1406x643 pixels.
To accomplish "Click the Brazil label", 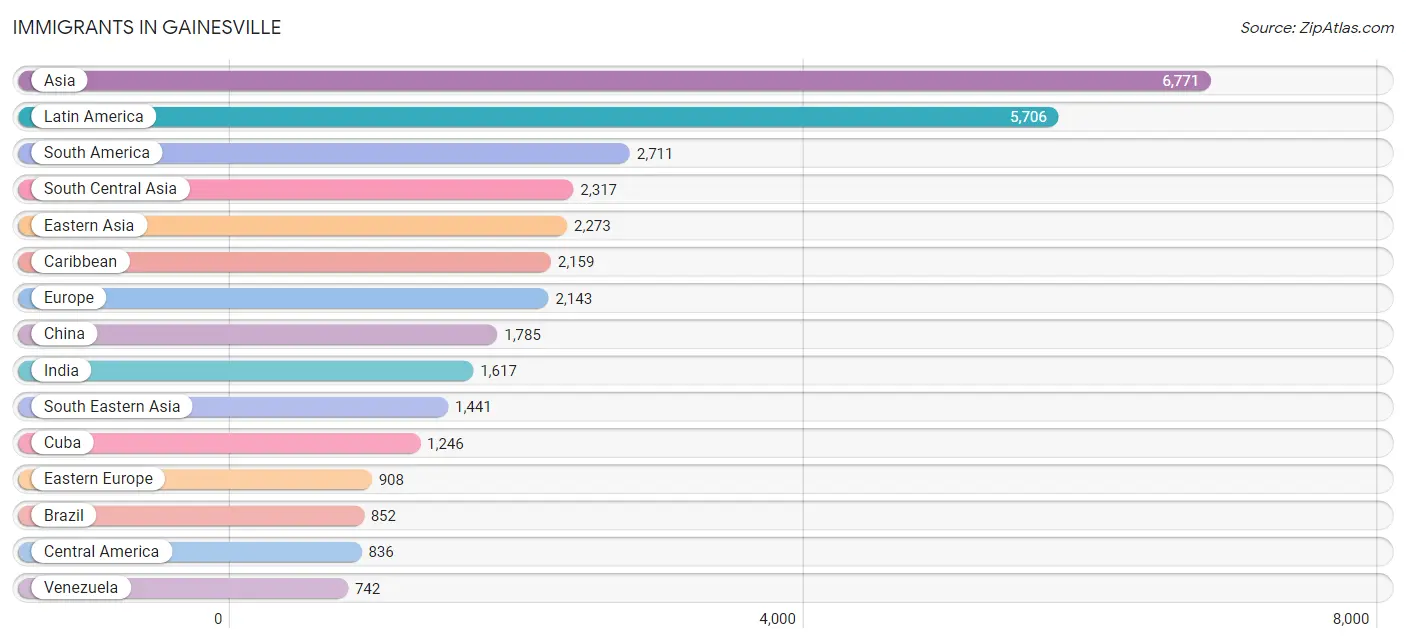I will tap(63, 515).
